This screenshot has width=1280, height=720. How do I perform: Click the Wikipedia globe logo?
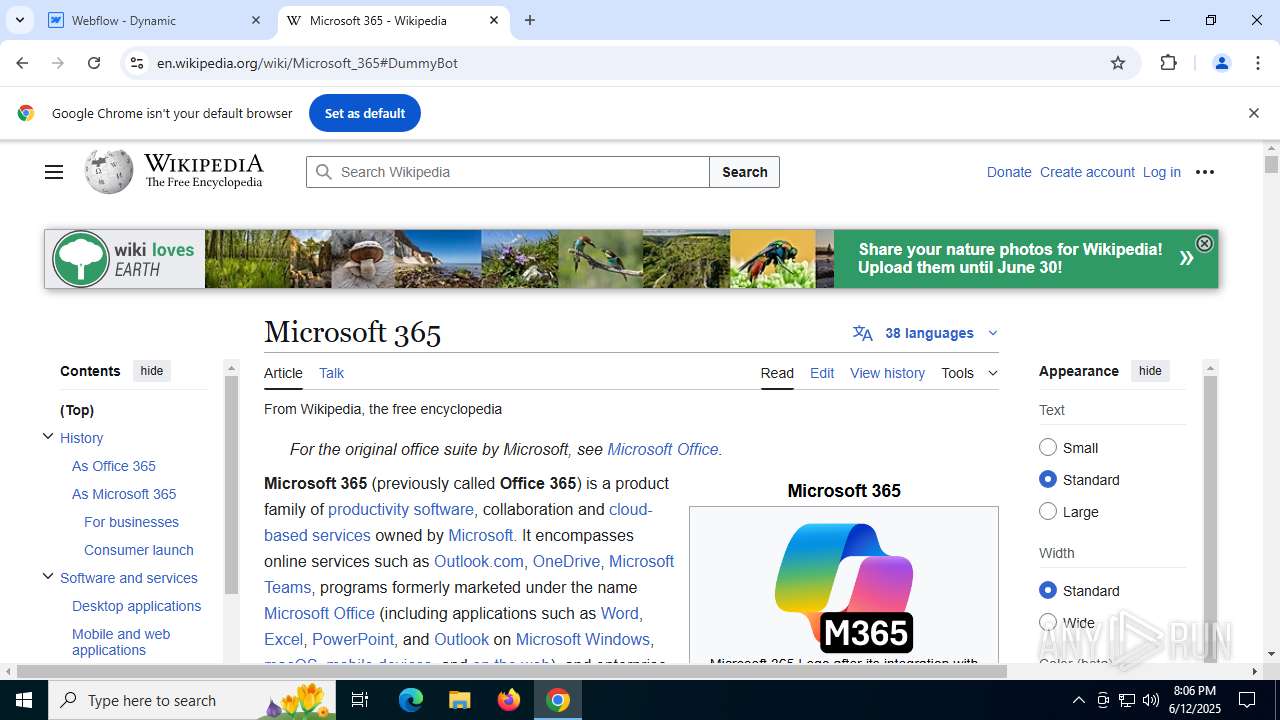(x=109, y=172)
